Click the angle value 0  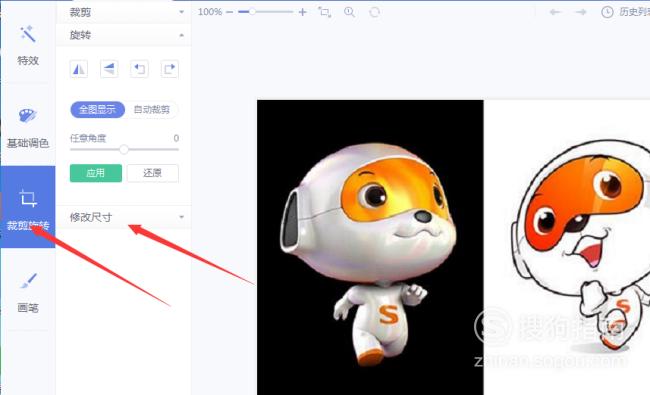(176, 138)
